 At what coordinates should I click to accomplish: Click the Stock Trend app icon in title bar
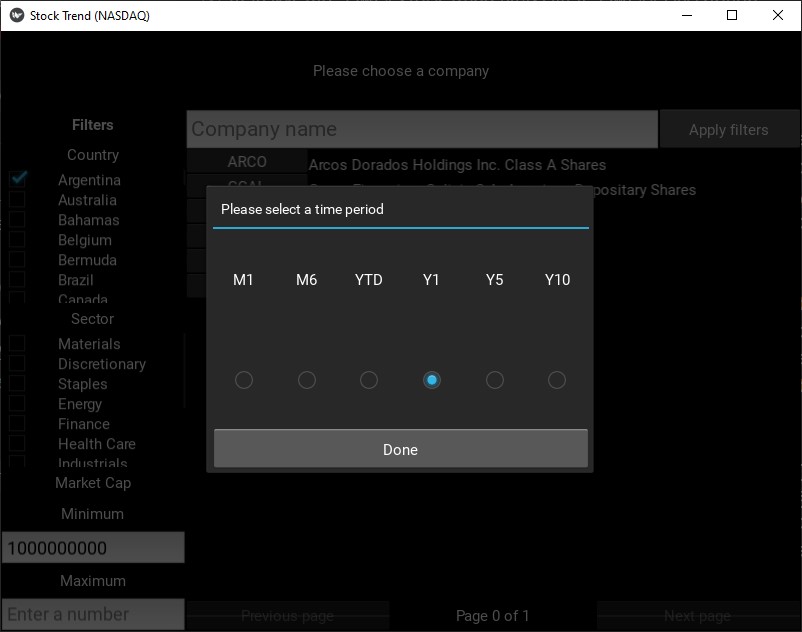[17, 15]
